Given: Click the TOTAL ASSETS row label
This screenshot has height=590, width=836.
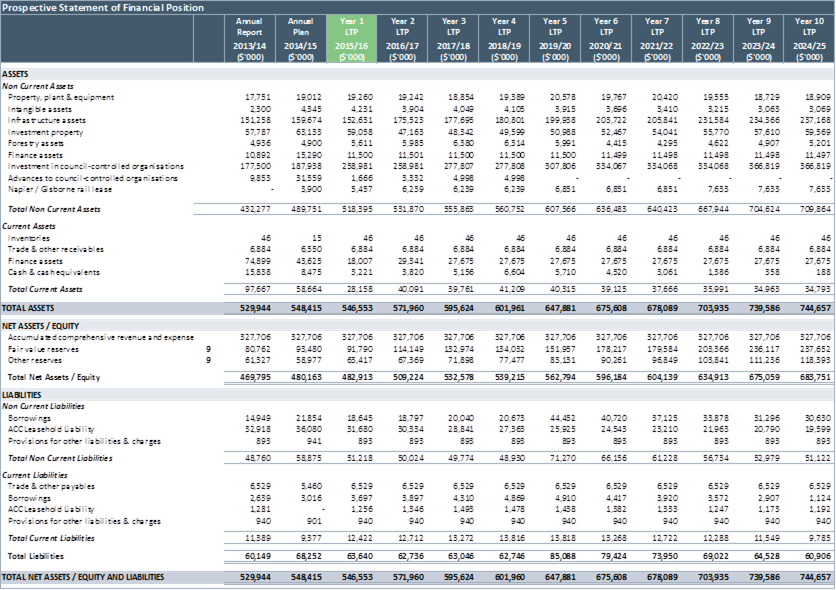Looking at the screenshot, I should [28, 308].
